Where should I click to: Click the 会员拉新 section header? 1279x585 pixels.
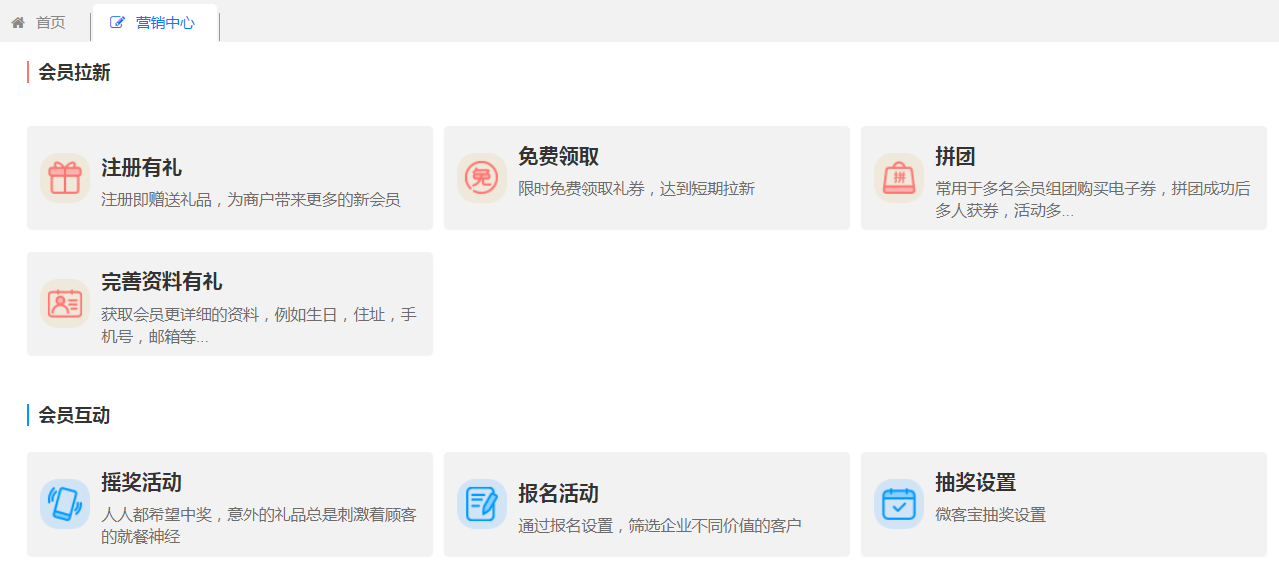(74, 72)
